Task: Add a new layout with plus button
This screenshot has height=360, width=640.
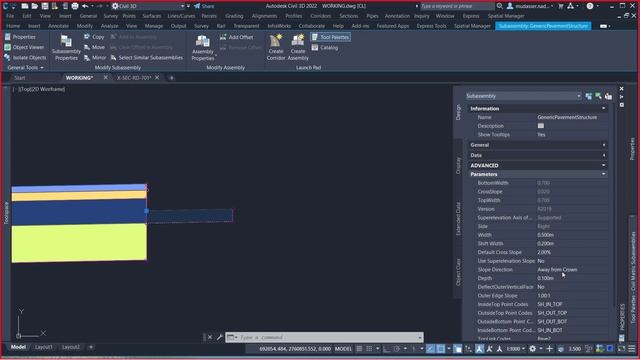Action: [x=91, y=347]
